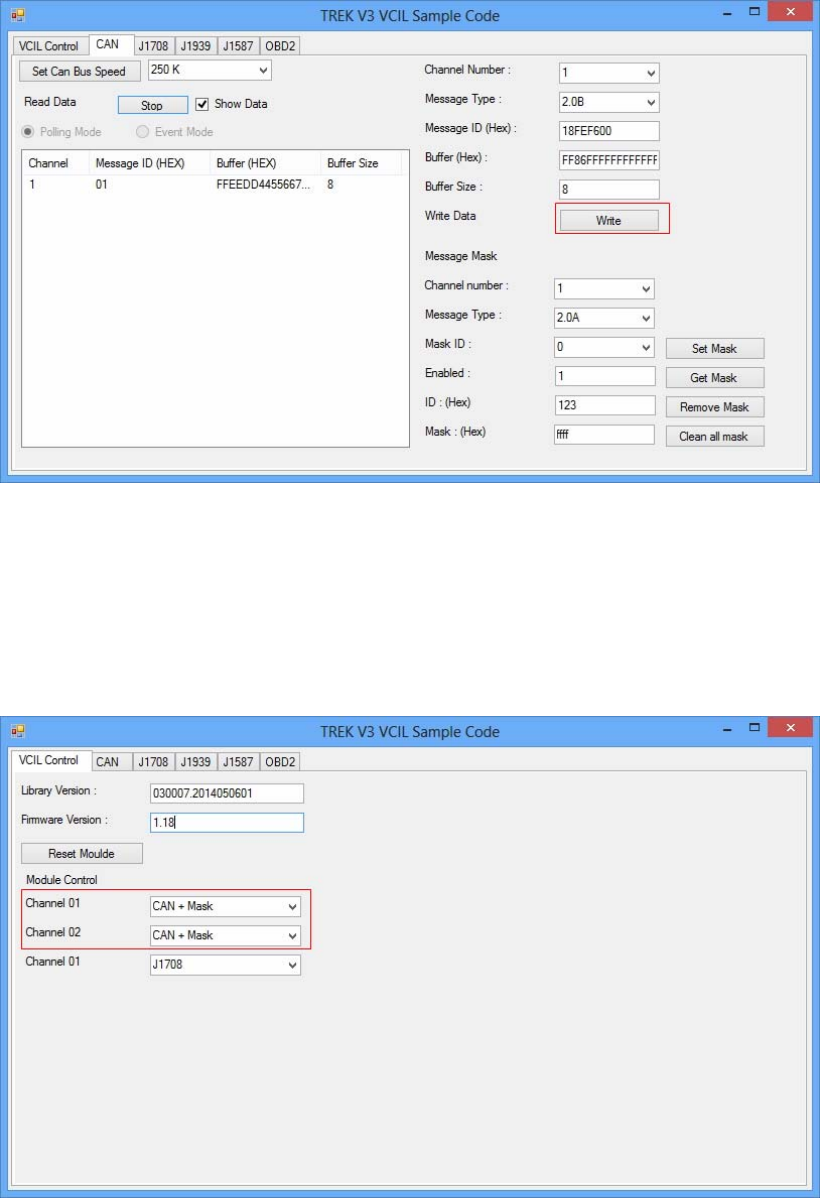Select the OBD2 tab in lower window
Image resolution: width=820 pixels, height=1198 pixels.
click(280, 762)
